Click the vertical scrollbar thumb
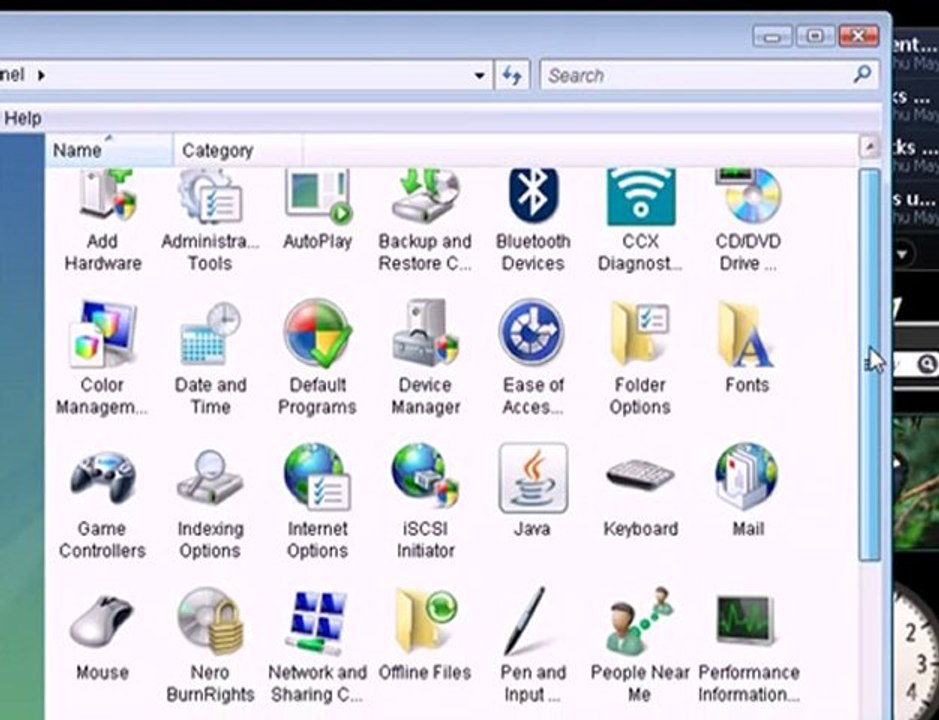The image size is (939, 720). click(869, 364)
